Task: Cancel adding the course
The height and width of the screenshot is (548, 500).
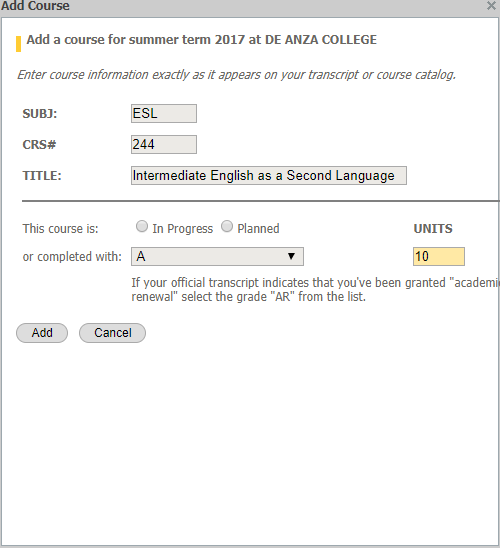Action: click(x=113, y=333)
